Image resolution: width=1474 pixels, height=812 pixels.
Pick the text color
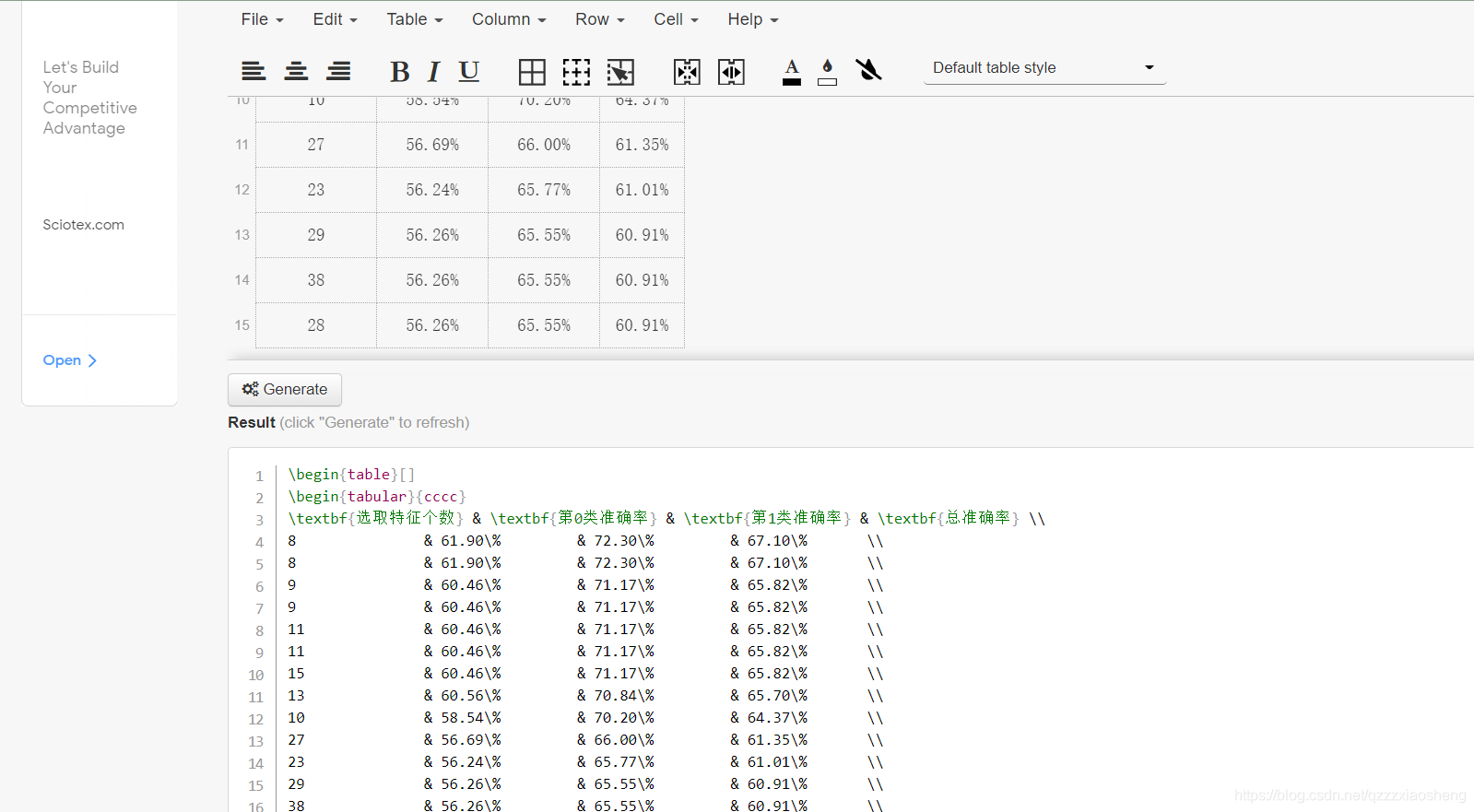tap(792, 72)
